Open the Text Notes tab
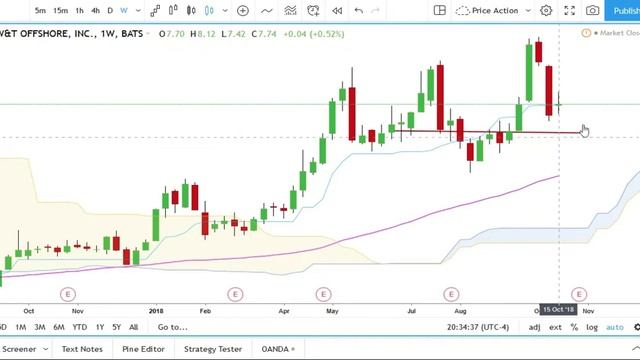 pyautogui.click(x=82, y=349)
